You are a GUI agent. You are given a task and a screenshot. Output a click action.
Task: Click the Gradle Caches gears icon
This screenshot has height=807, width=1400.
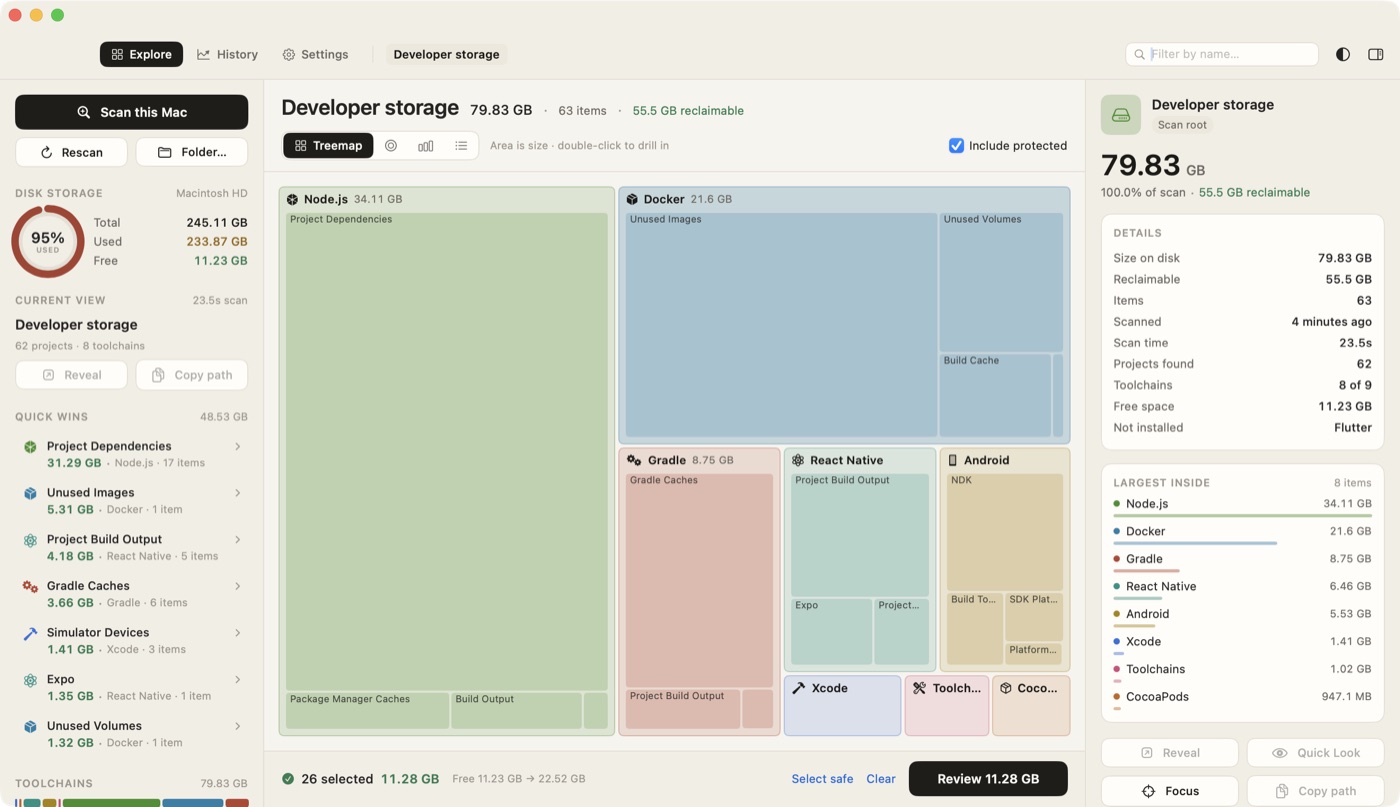30,587
